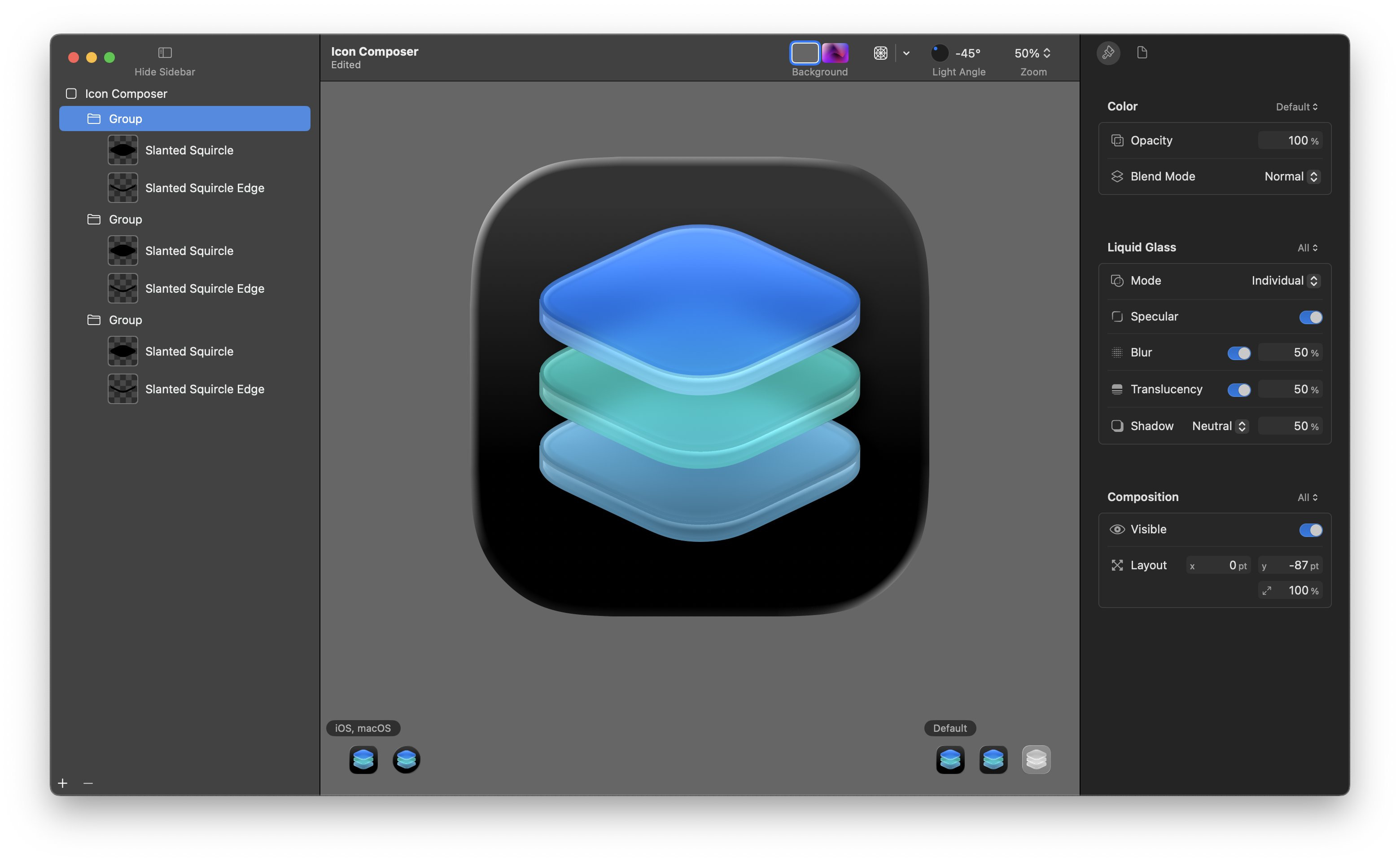
Task: Open the Shadow Neutral dropdown
Action: tap(1219, 426)
